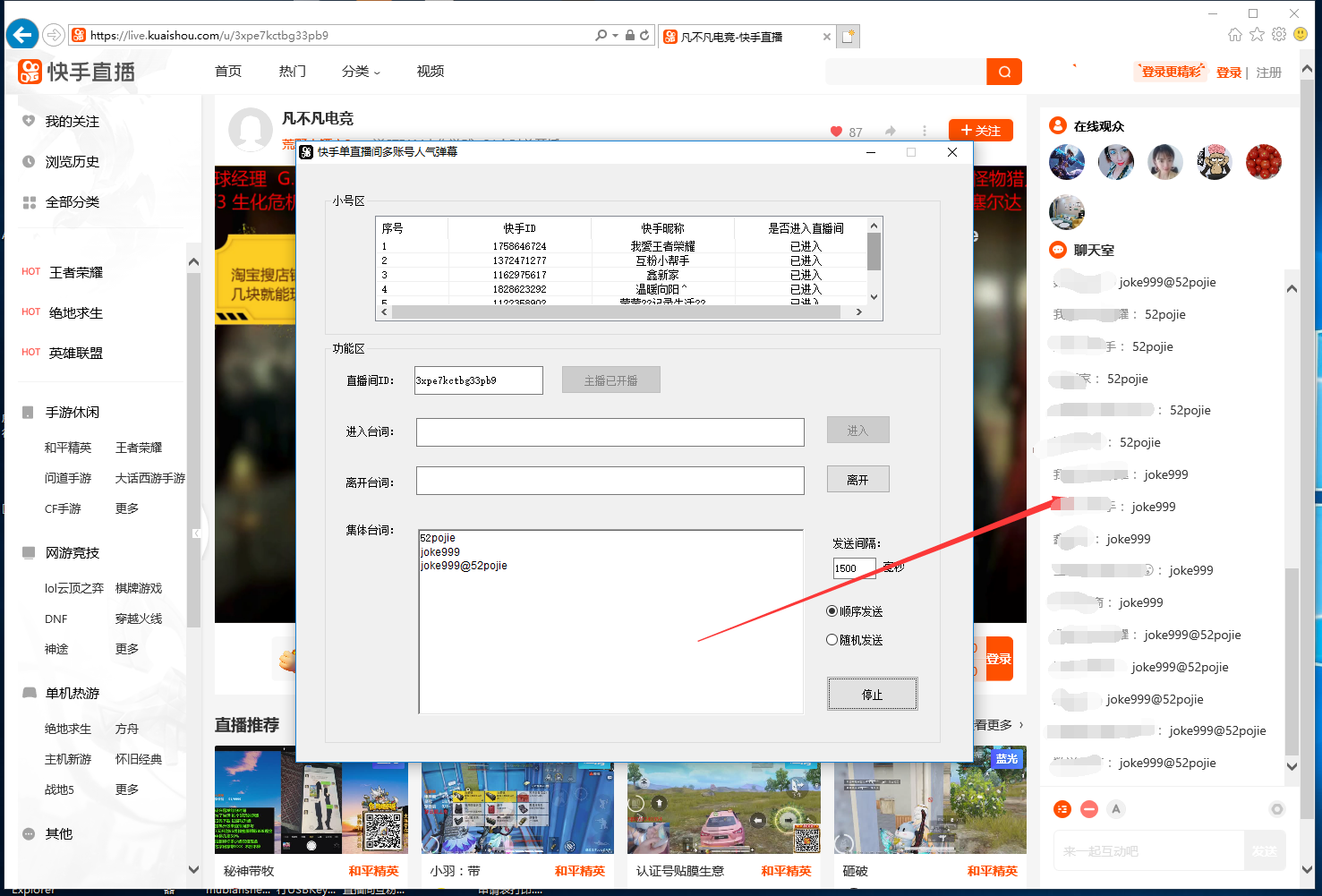
Task: Click the browser back arrow button
Action: [21, 35]
